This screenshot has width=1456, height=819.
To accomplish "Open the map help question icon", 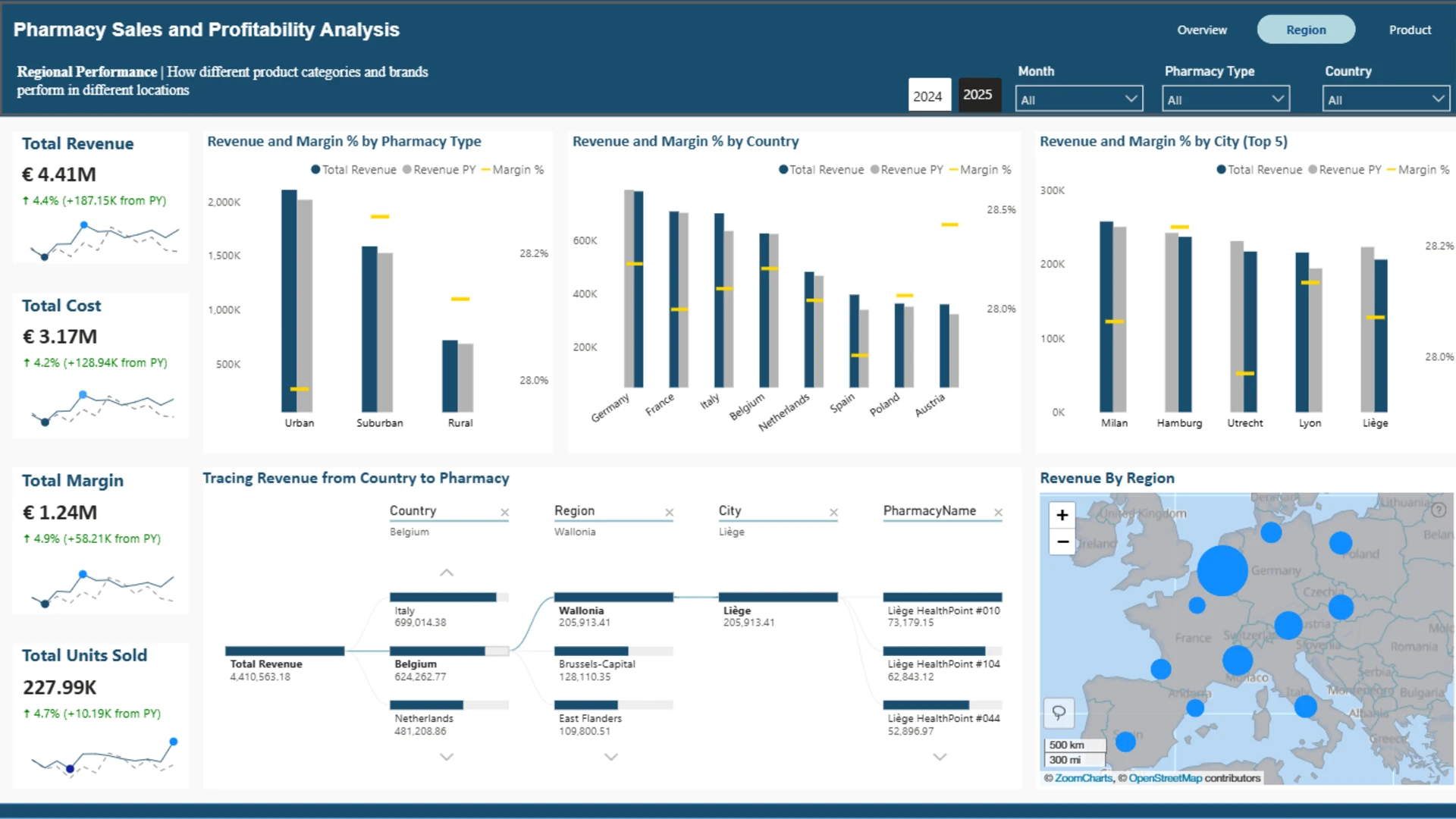I will click(1438, 510).
